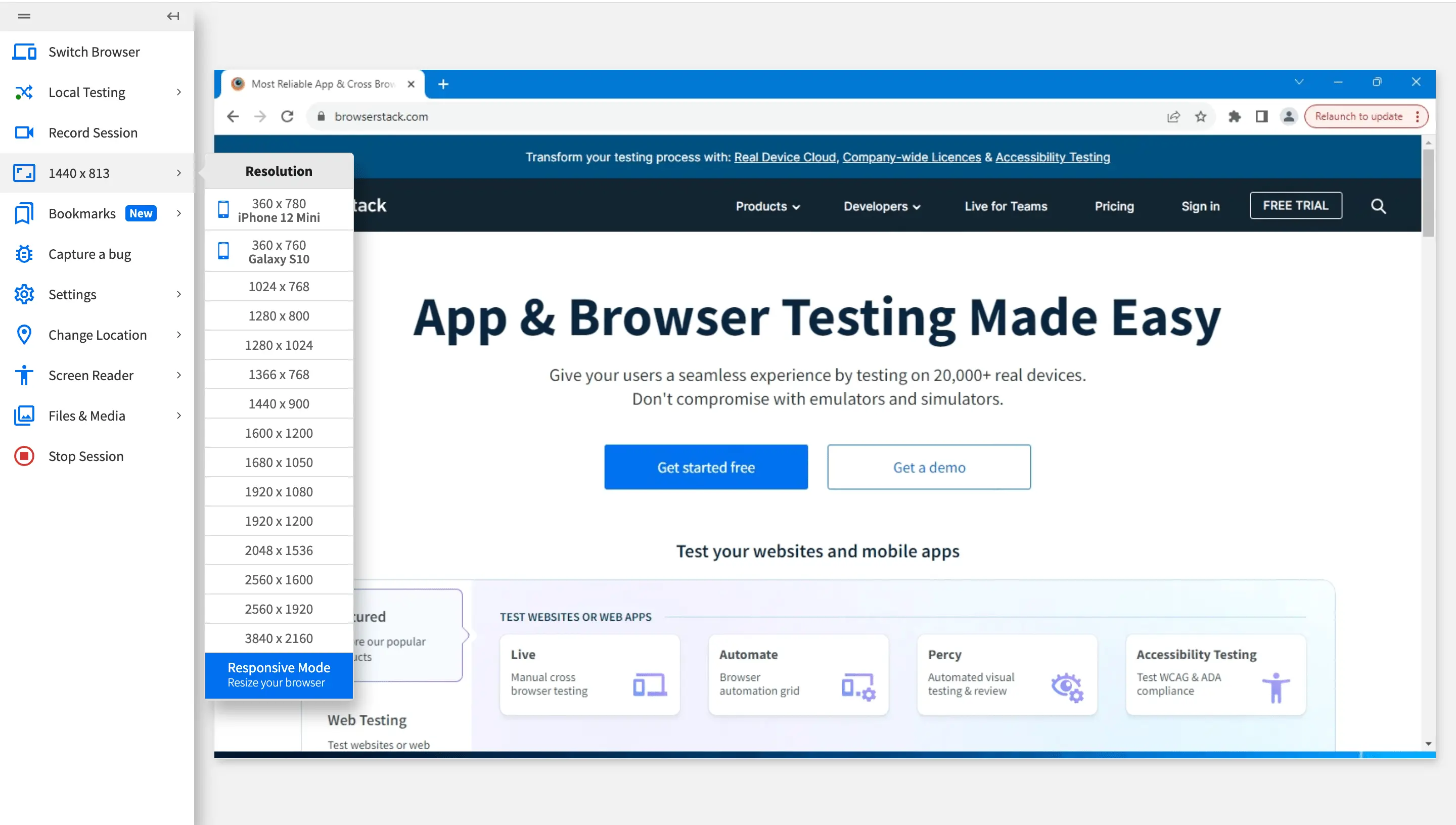Open the Products dropdown menu
Image resolution: width=1456 pixels, height=825 pixels.
(767, 206)
